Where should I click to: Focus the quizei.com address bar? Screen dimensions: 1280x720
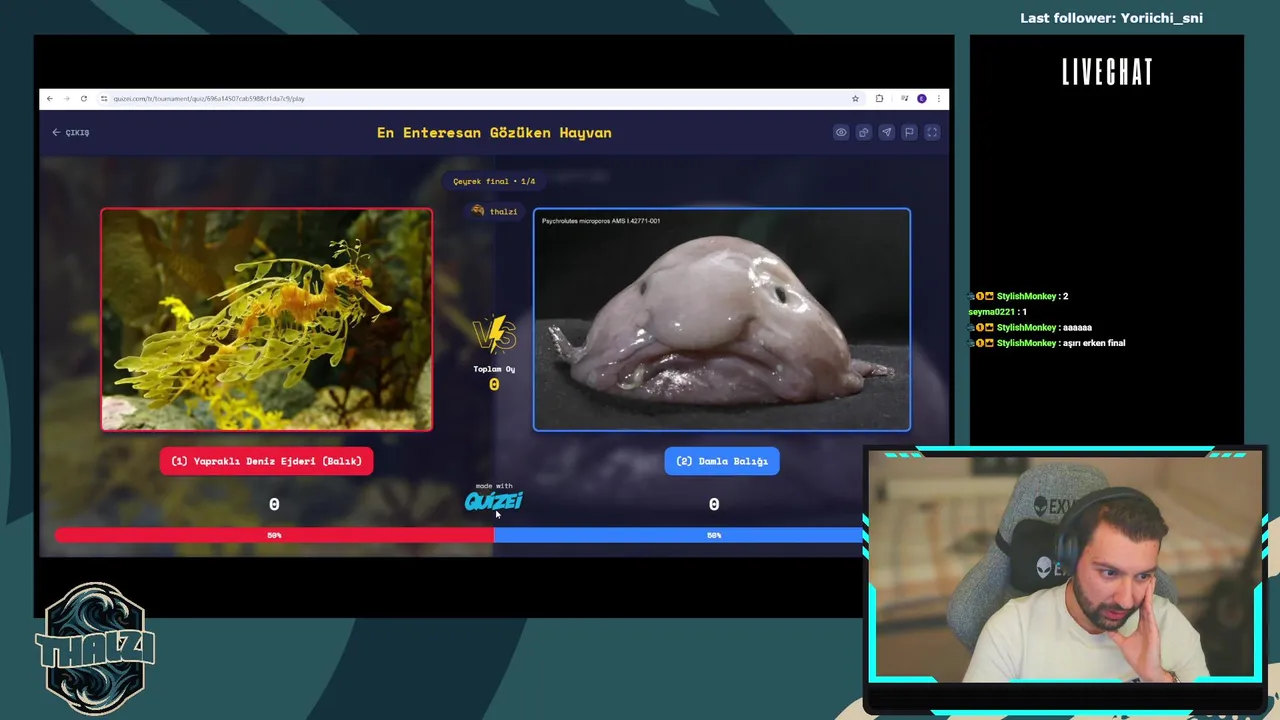475,99
